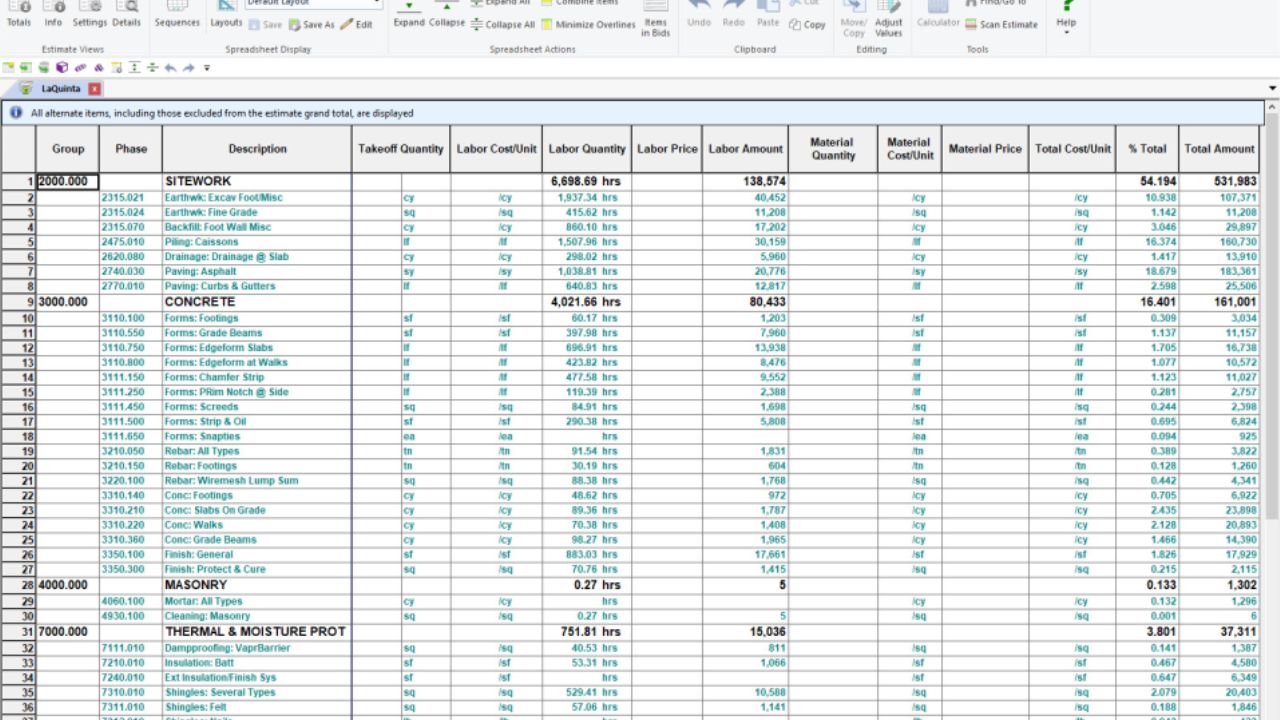Open the quick access toolbar customize arrow

[x=205, y=68]
